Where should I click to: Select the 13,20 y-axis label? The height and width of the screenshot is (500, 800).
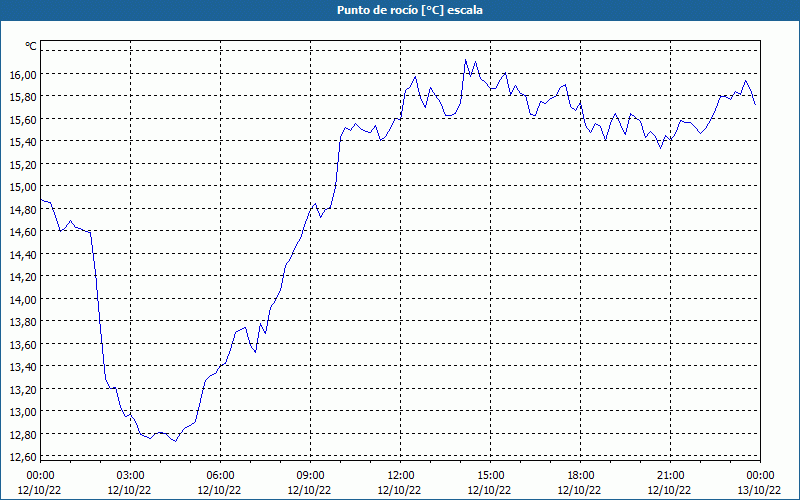click(23, 389)
